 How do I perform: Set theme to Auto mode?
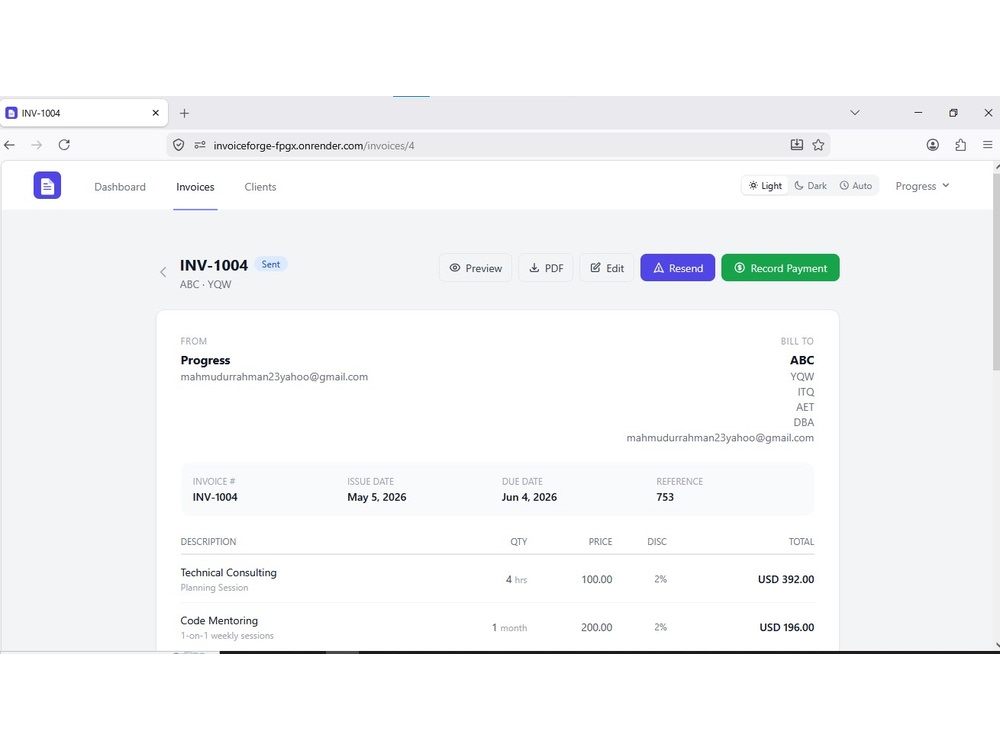coord(856,186)
